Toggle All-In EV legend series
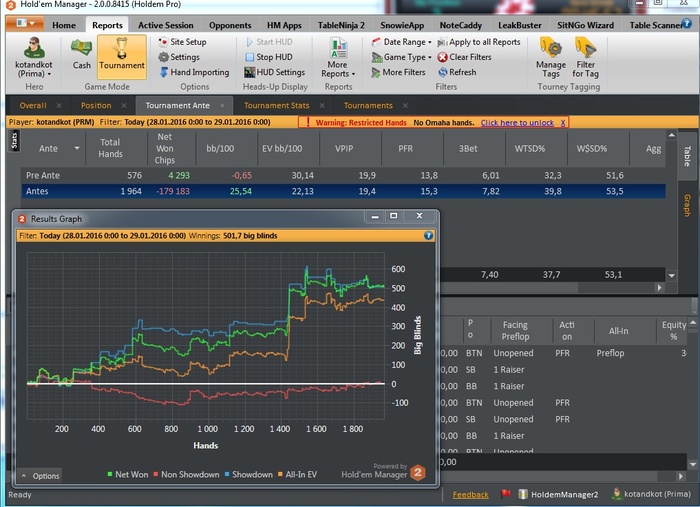 point(297,474)
